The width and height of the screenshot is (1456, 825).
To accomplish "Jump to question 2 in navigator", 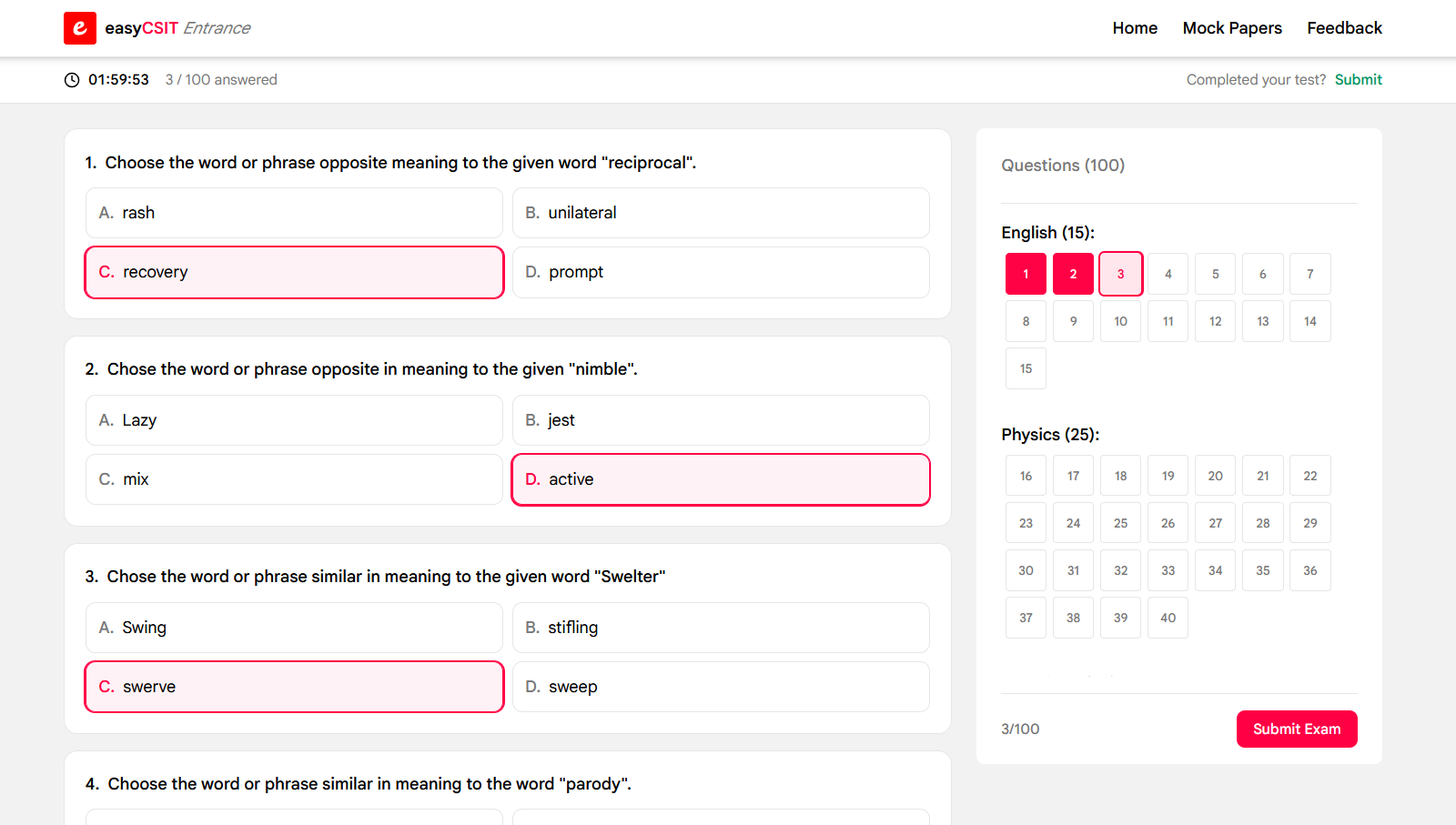I will click(x=1073, y=274).
